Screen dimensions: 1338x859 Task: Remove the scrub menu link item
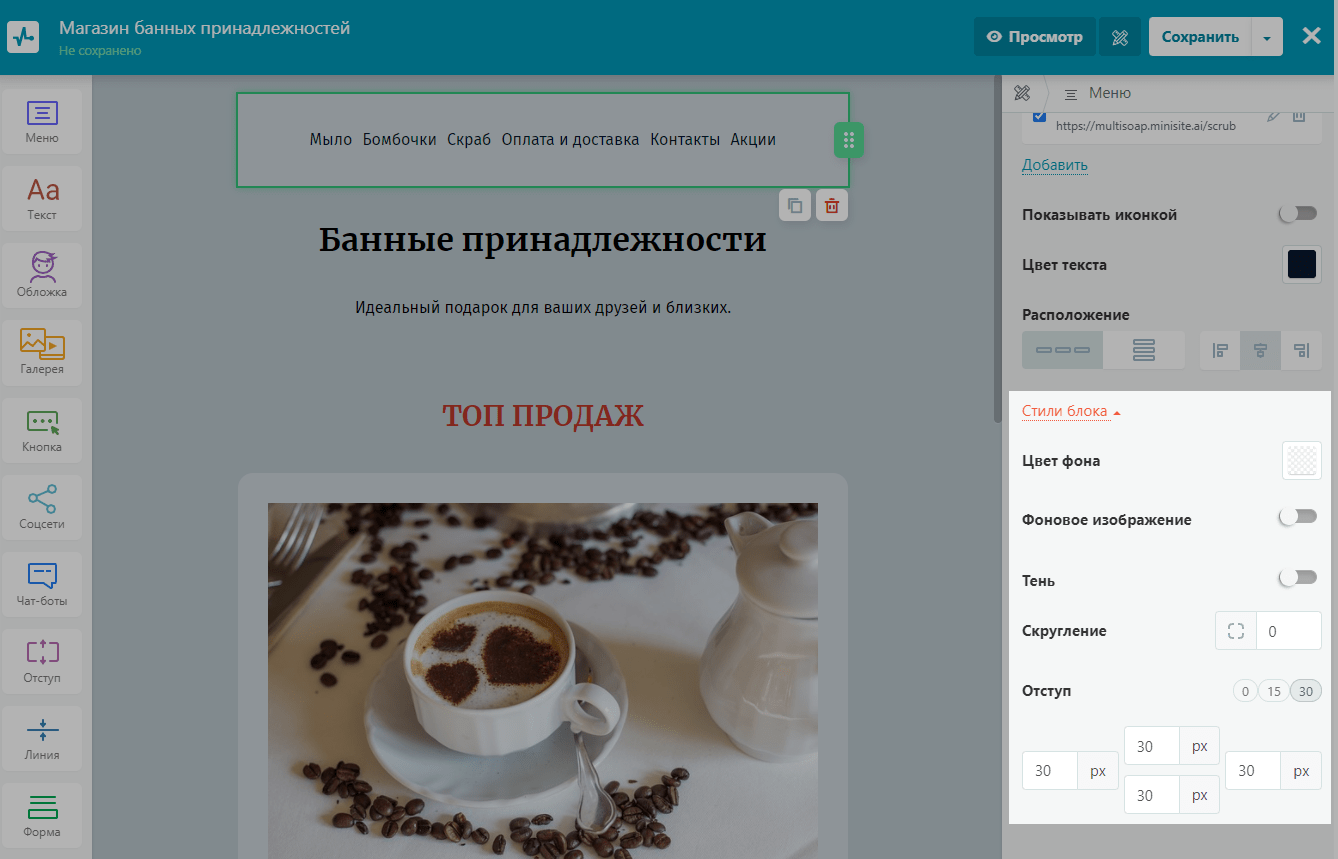(x=1299, y=116)
